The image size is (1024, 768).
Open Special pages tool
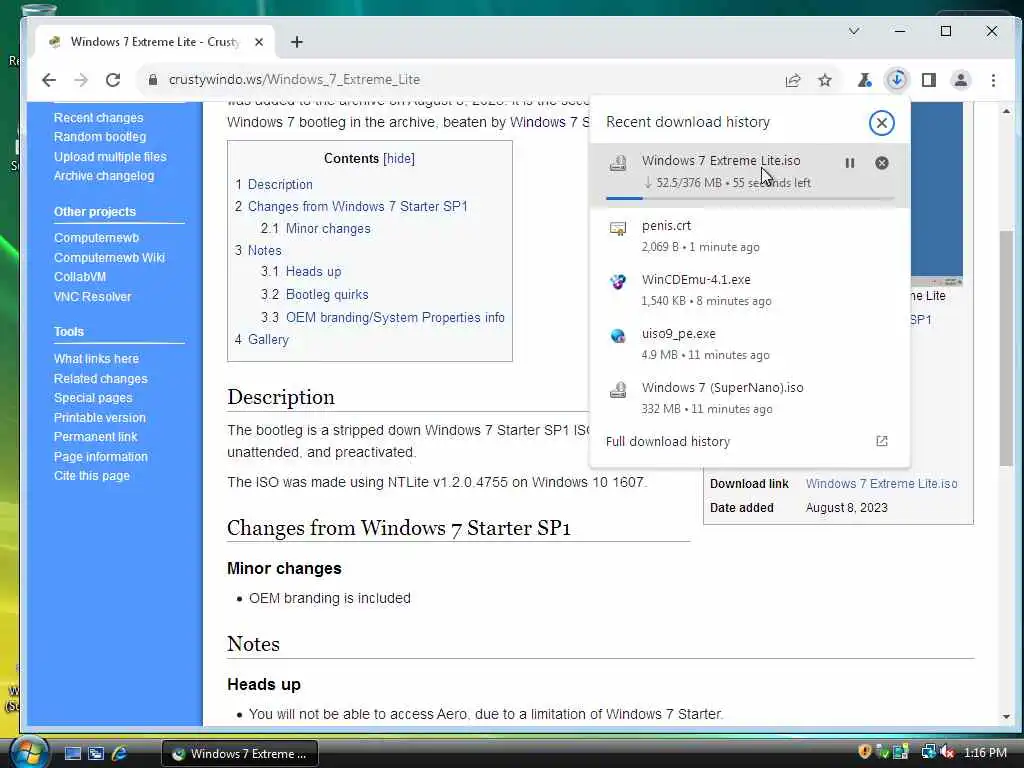(93, 398)
